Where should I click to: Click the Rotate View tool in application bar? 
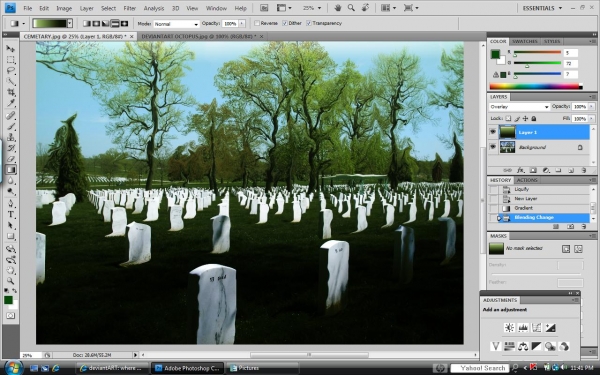pos(365,8)
